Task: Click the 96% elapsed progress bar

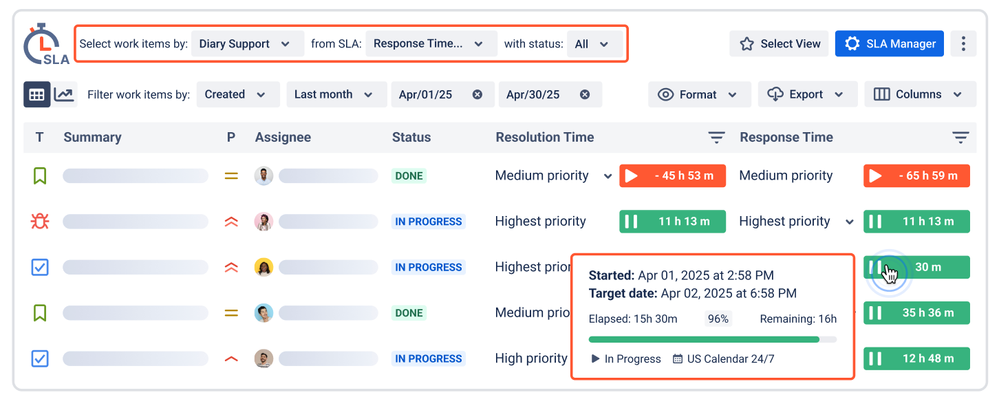Action: [x=712, y=339]
